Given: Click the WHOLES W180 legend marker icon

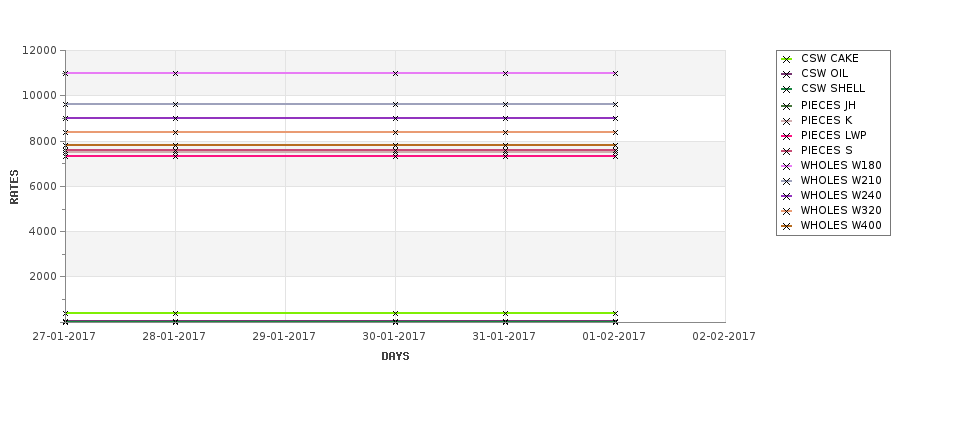Looking at the screenshot, I should coord(787,166).
